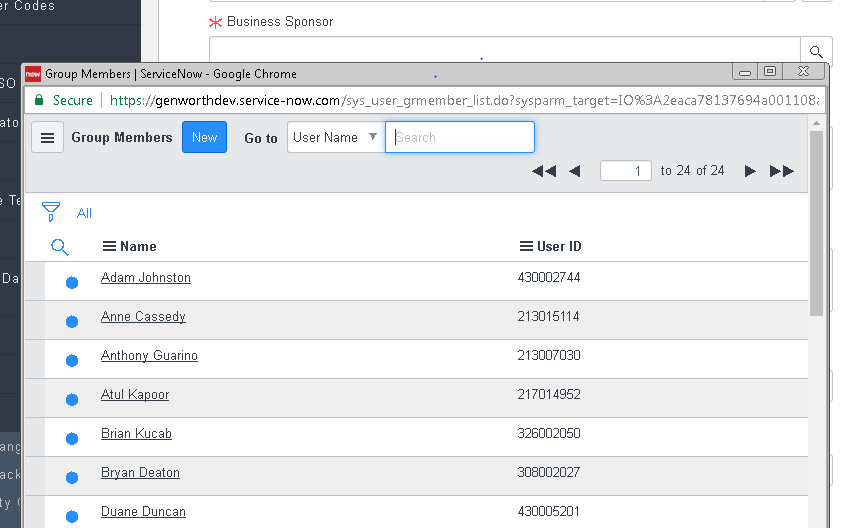The height and width of the screenshot is (528, 852).
Task: Sort by the User ID column header
Action: point(559,247)
